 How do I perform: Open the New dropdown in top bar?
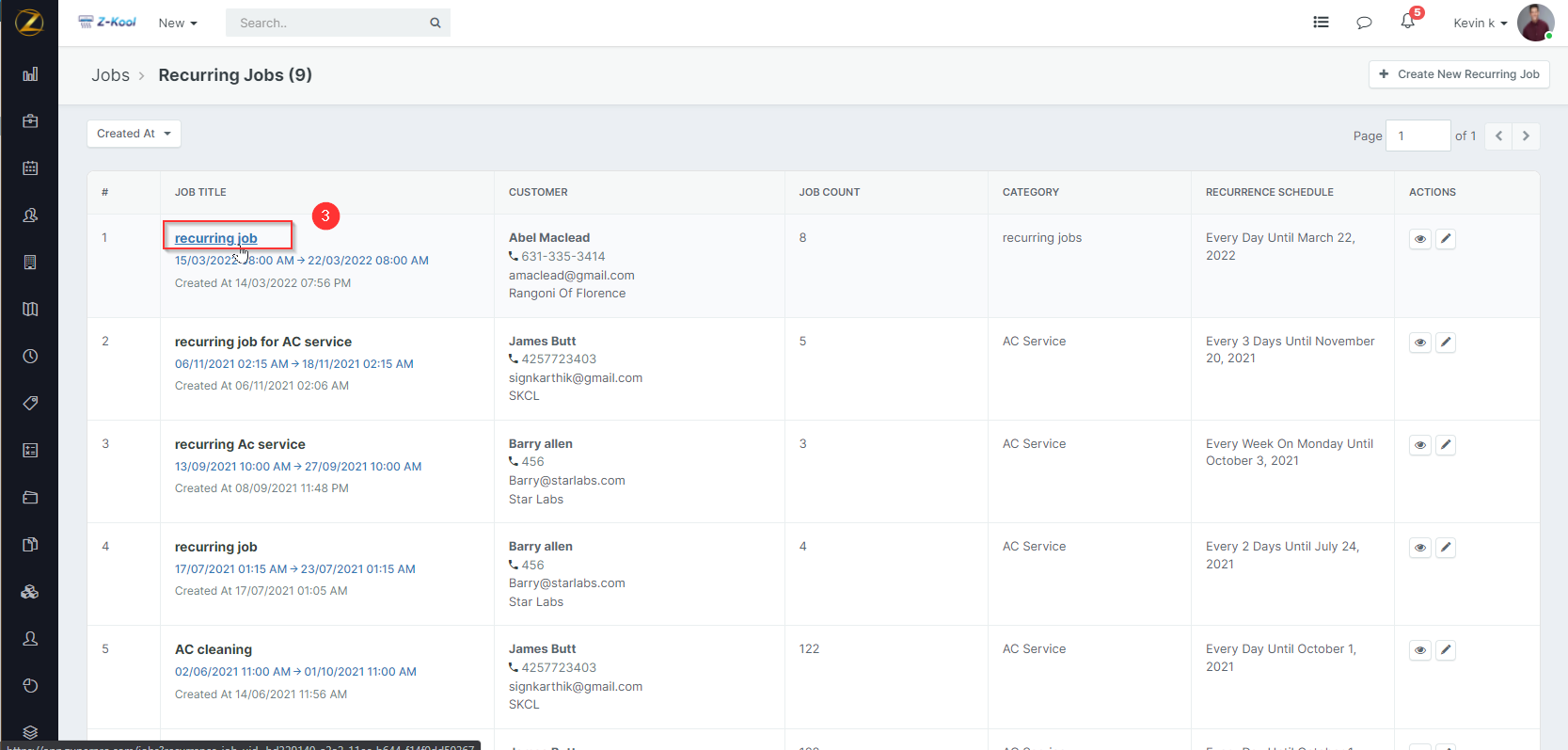(x=177, y=24)
